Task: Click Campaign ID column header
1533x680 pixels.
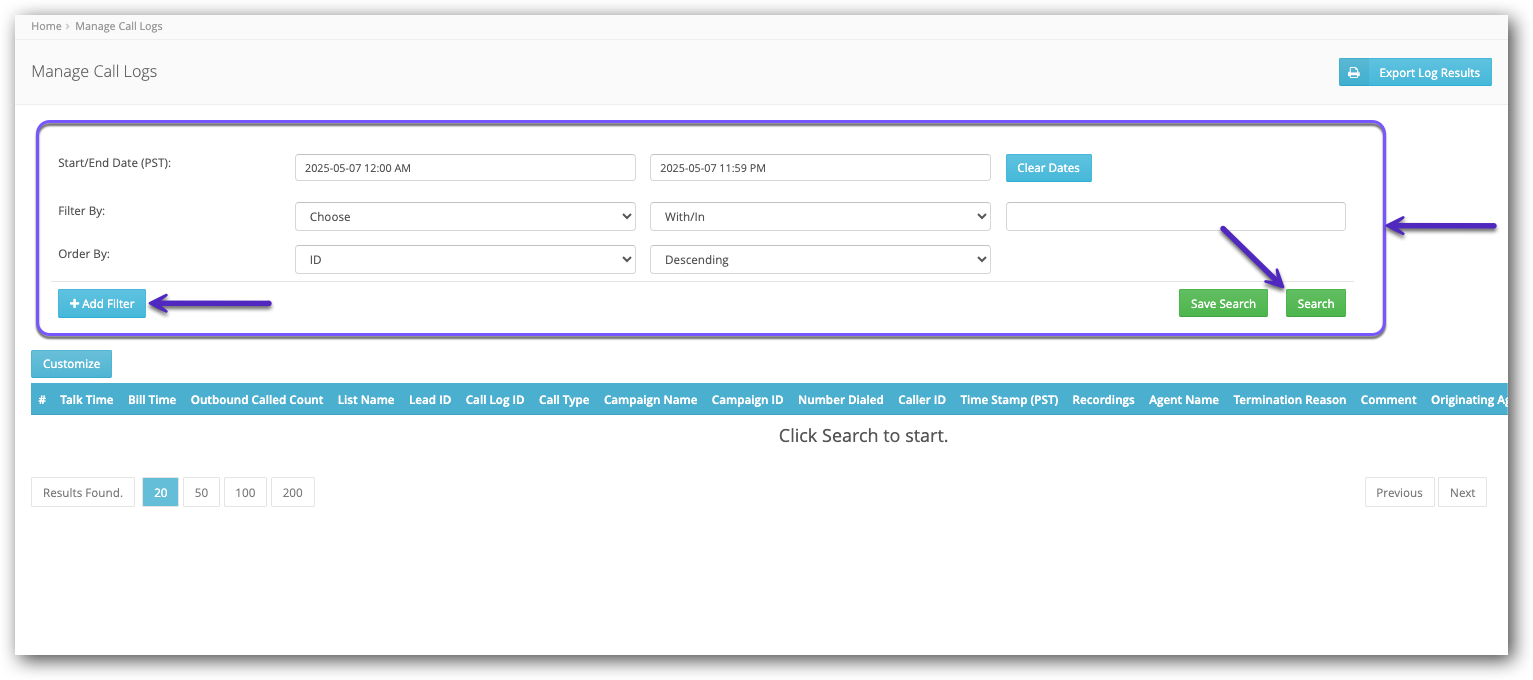Action: click(x=747, y=400)
